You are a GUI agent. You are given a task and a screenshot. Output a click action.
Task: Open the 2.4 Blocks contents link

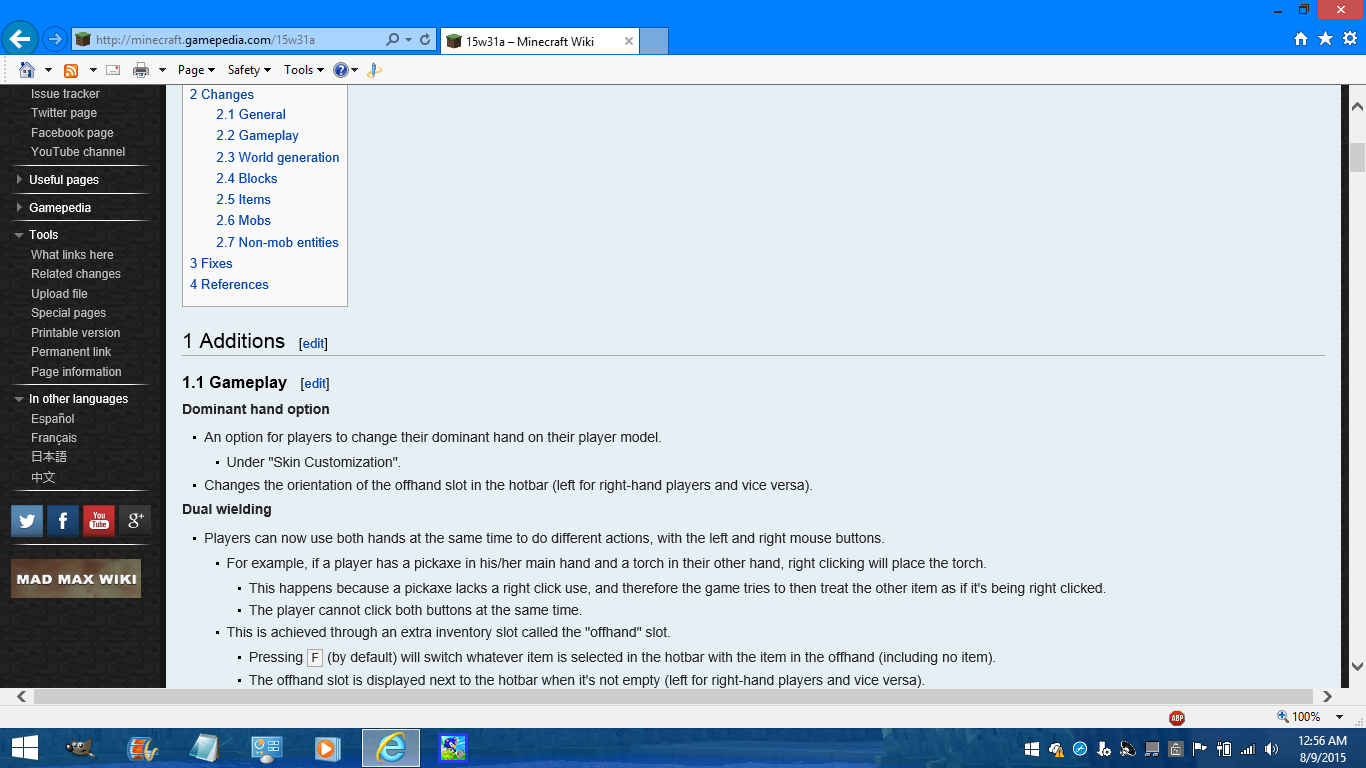coord(247,178)
